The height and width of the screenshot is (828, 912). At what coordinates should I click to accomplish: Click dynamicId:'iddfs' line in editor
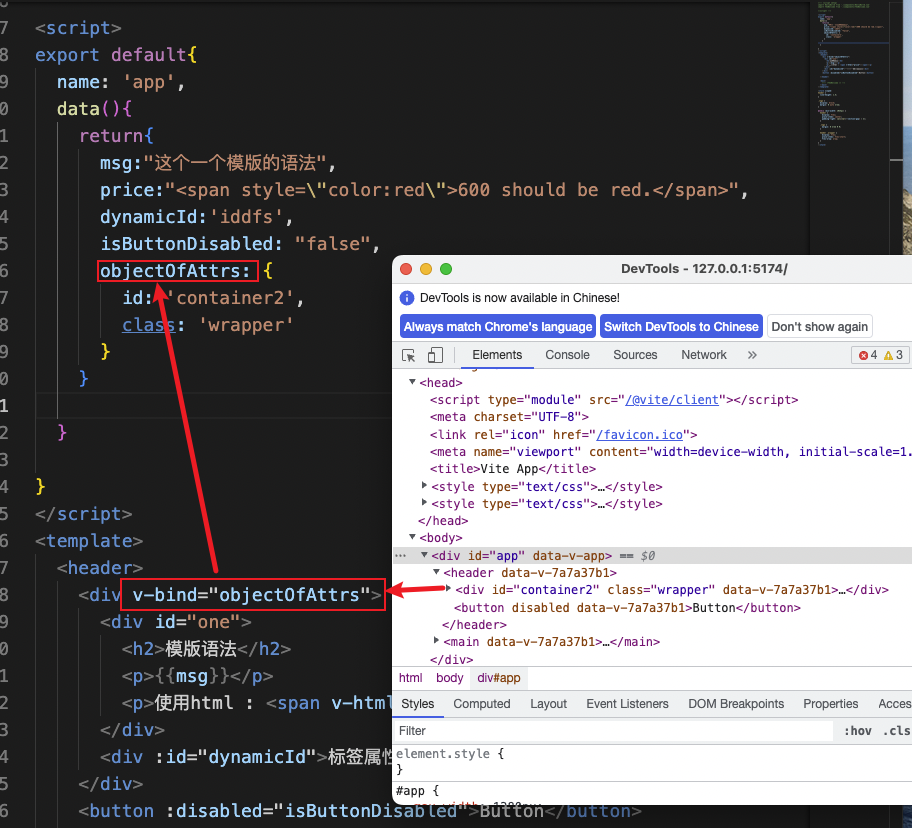pyautogui.click(x=197, y=217)
